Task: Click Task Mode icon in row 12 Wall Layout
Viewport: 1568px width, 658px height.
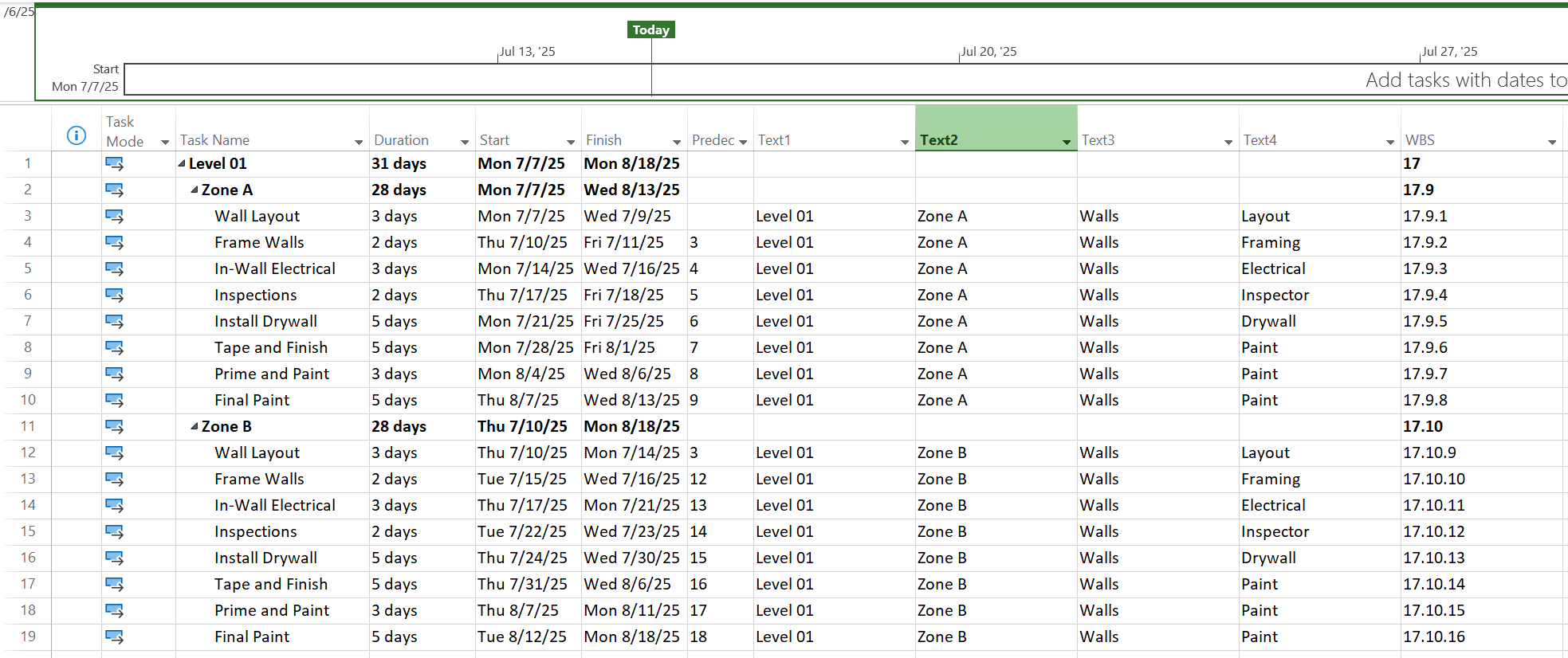Action: click(115, 452)
